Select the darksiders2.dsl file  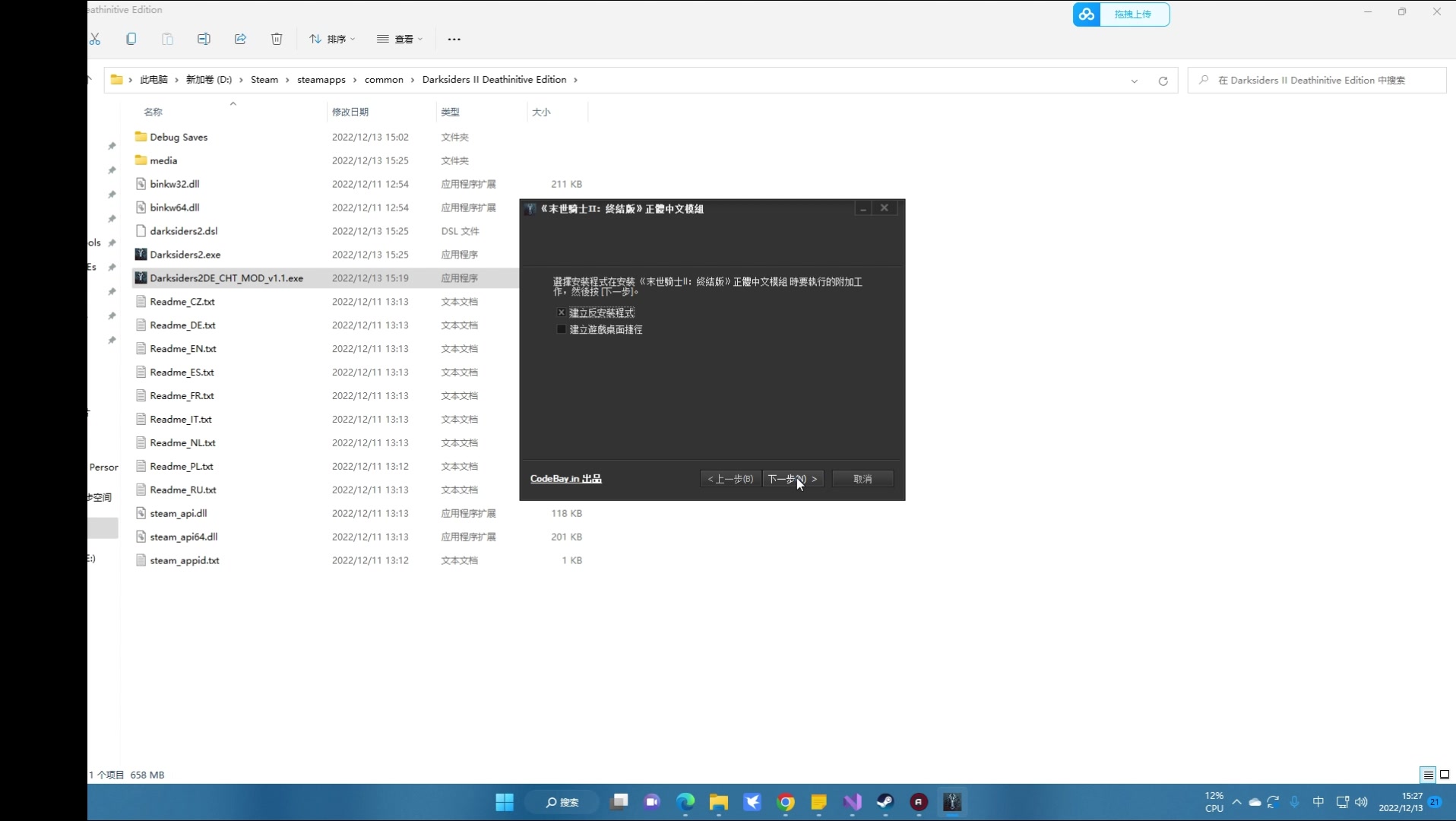(x=183, y=231)
